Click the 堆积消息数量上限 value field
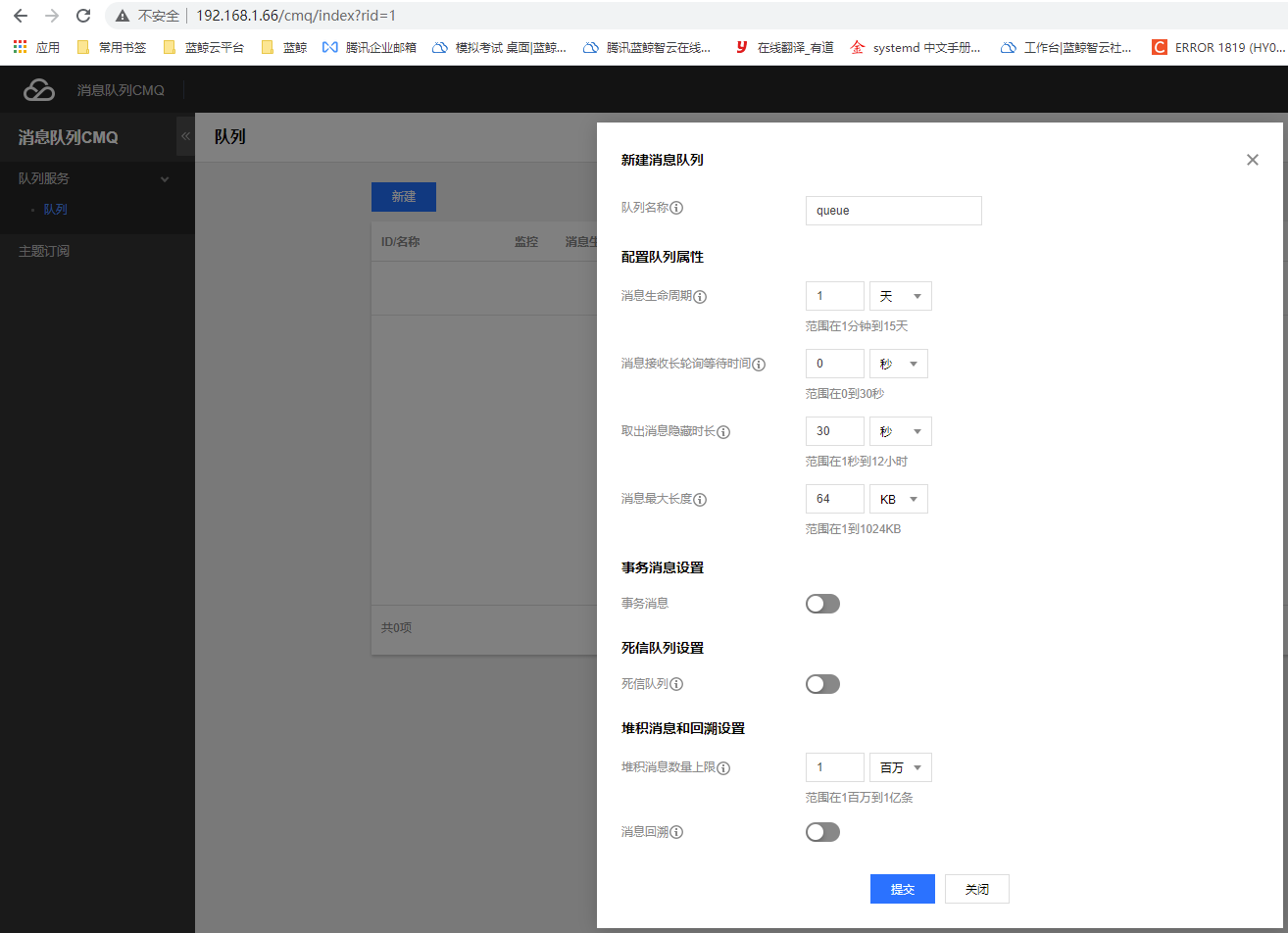This screenshot has width=1288, height=933. [x=834, y=767]
